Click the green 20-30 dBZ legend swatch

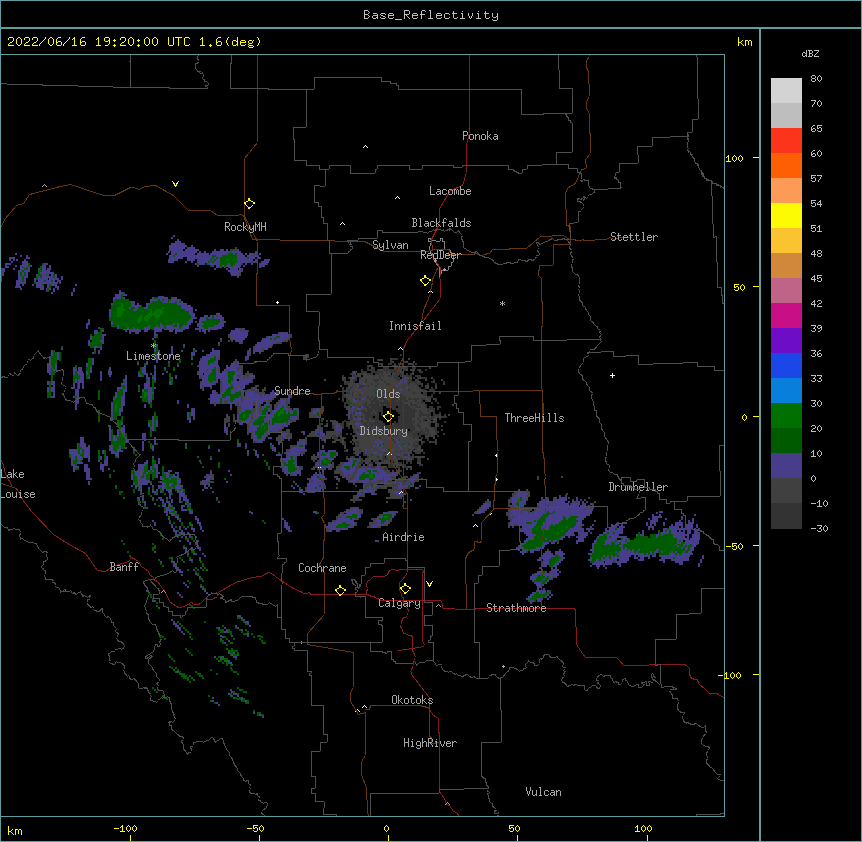pos(786,416)
